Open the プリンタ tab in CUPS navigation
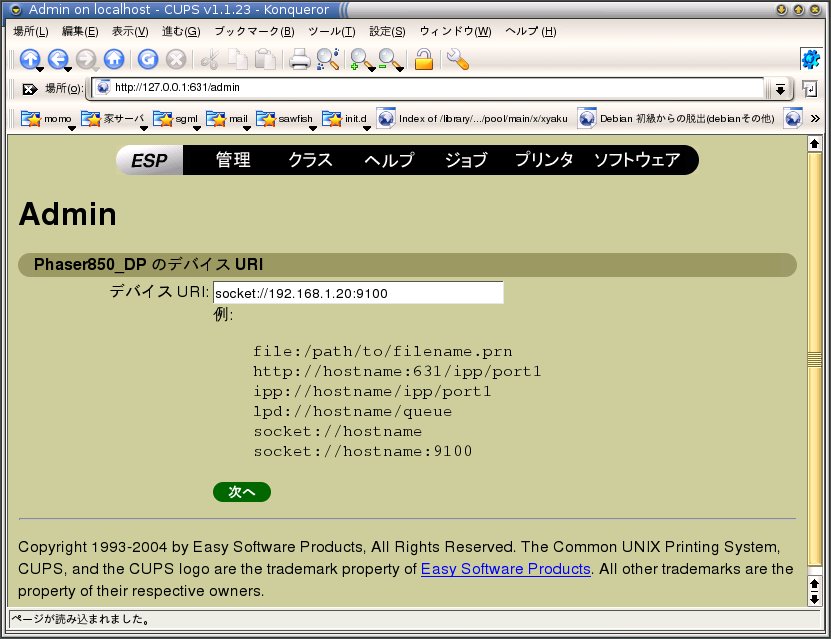Screen dimensions: 831x639 (544, 160)
